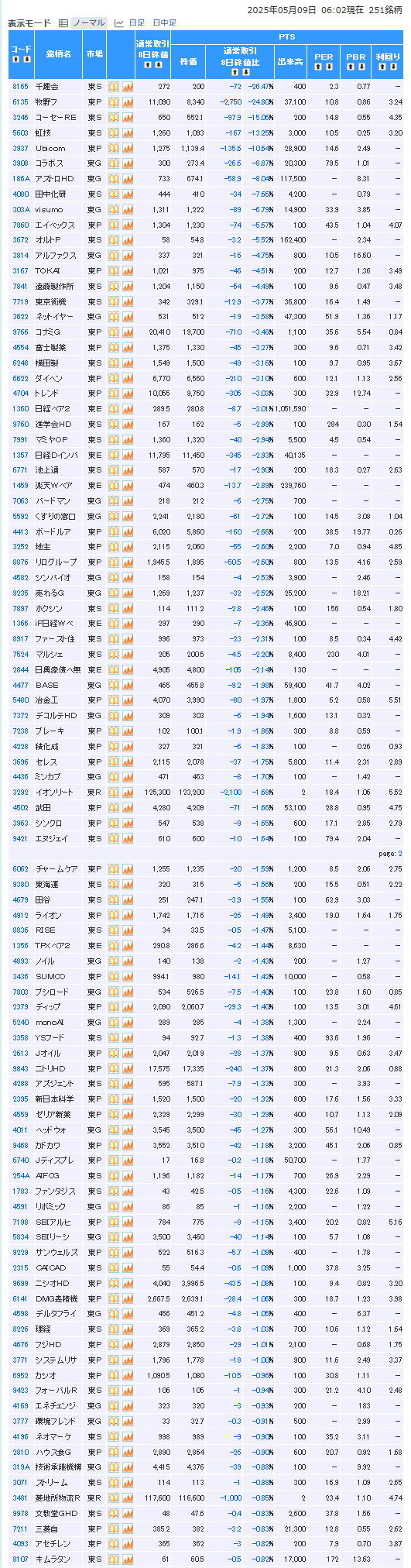Show chart icon for エイベックス row
411x1568 pixels.
[128, 225]
